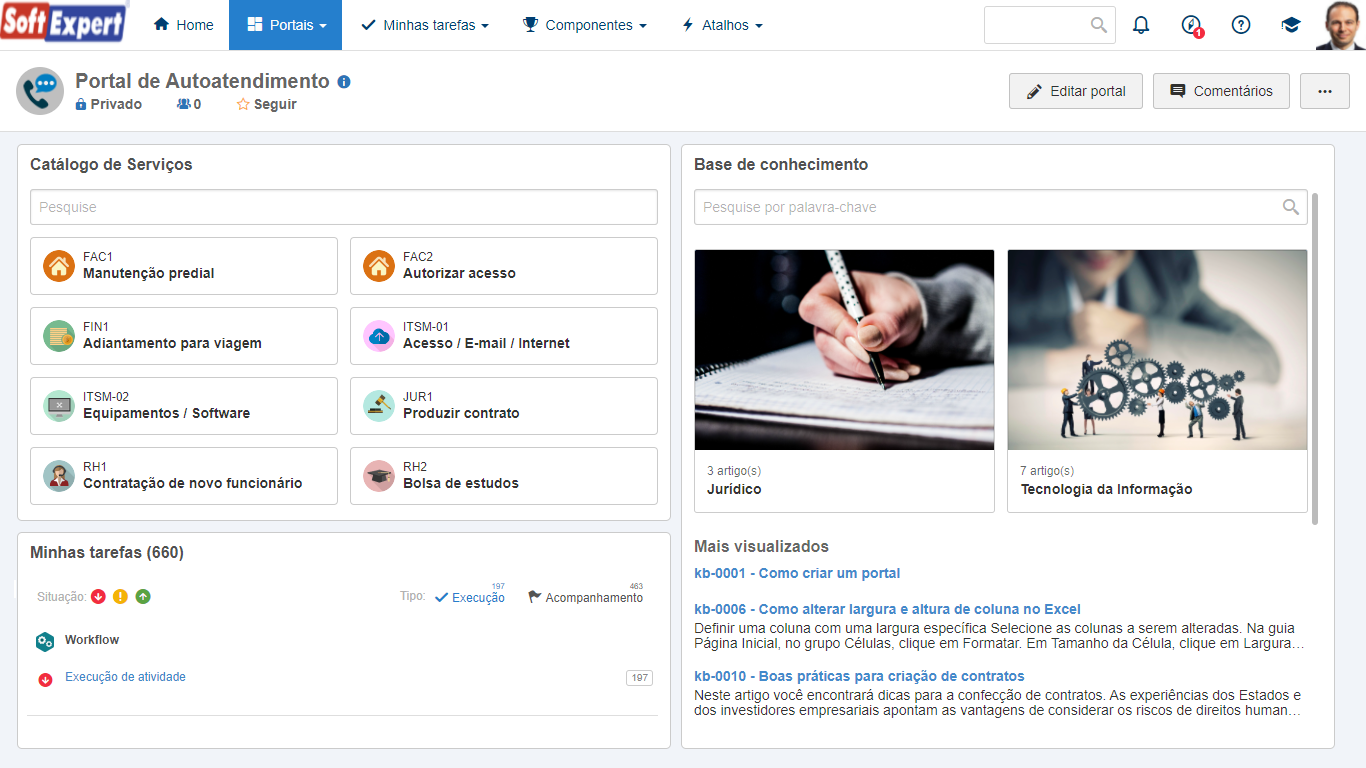Click the Pesquise por palavra-chave field
This screenshot has width=1366, height=768.
(x=1000, y=207)
